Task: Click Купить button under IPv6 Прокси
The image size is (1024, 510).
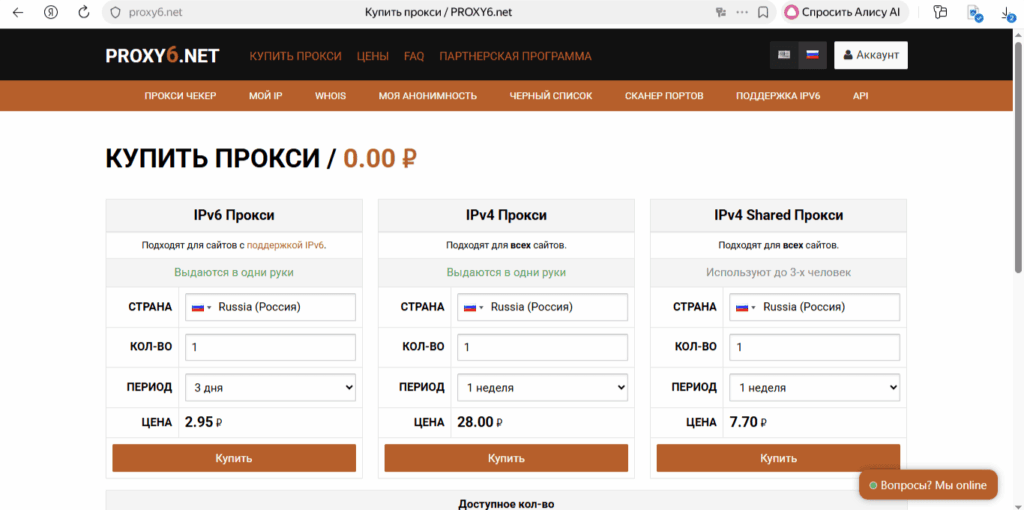Action: pos(234,458)
